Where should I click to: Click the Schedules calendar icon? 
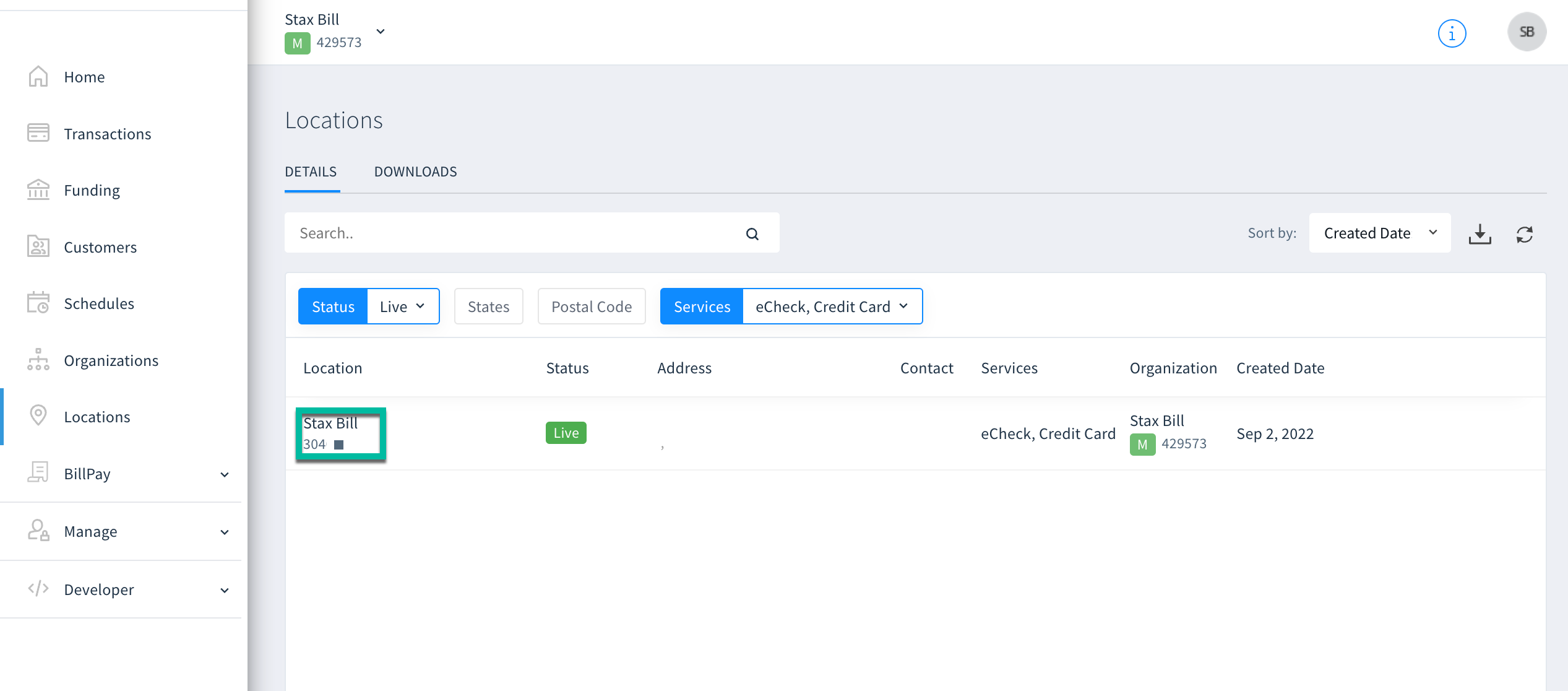(x=38, y=303)
